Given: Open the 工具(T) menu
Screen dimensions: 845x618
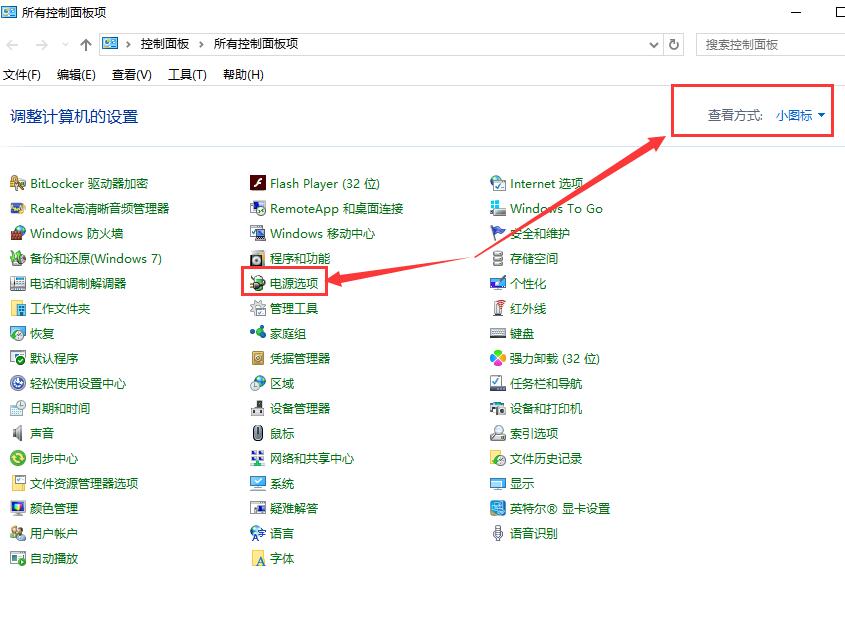Looking at the screenshot, I should point(186,73).
